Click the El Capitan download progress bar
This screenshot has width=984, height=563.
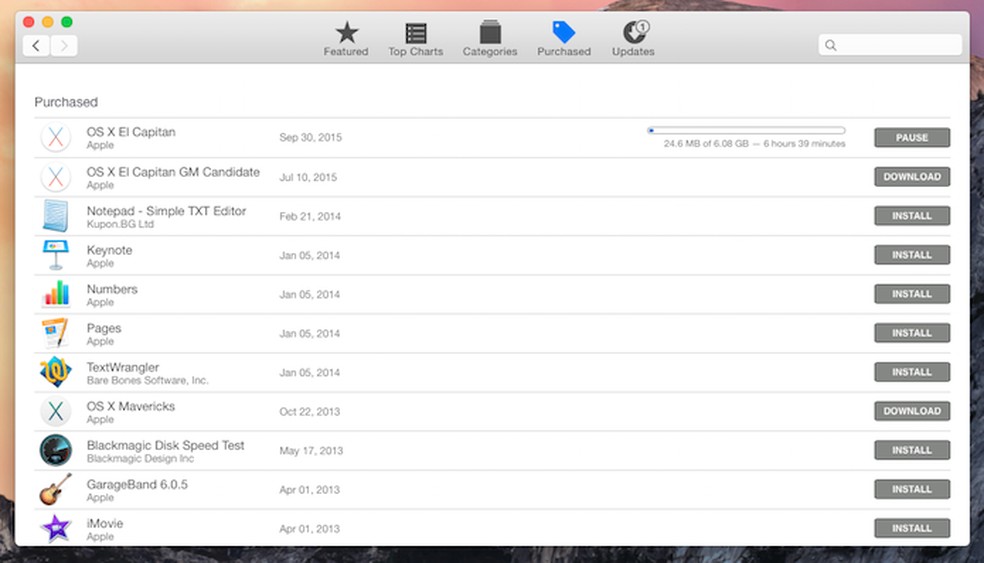(746, 131)
